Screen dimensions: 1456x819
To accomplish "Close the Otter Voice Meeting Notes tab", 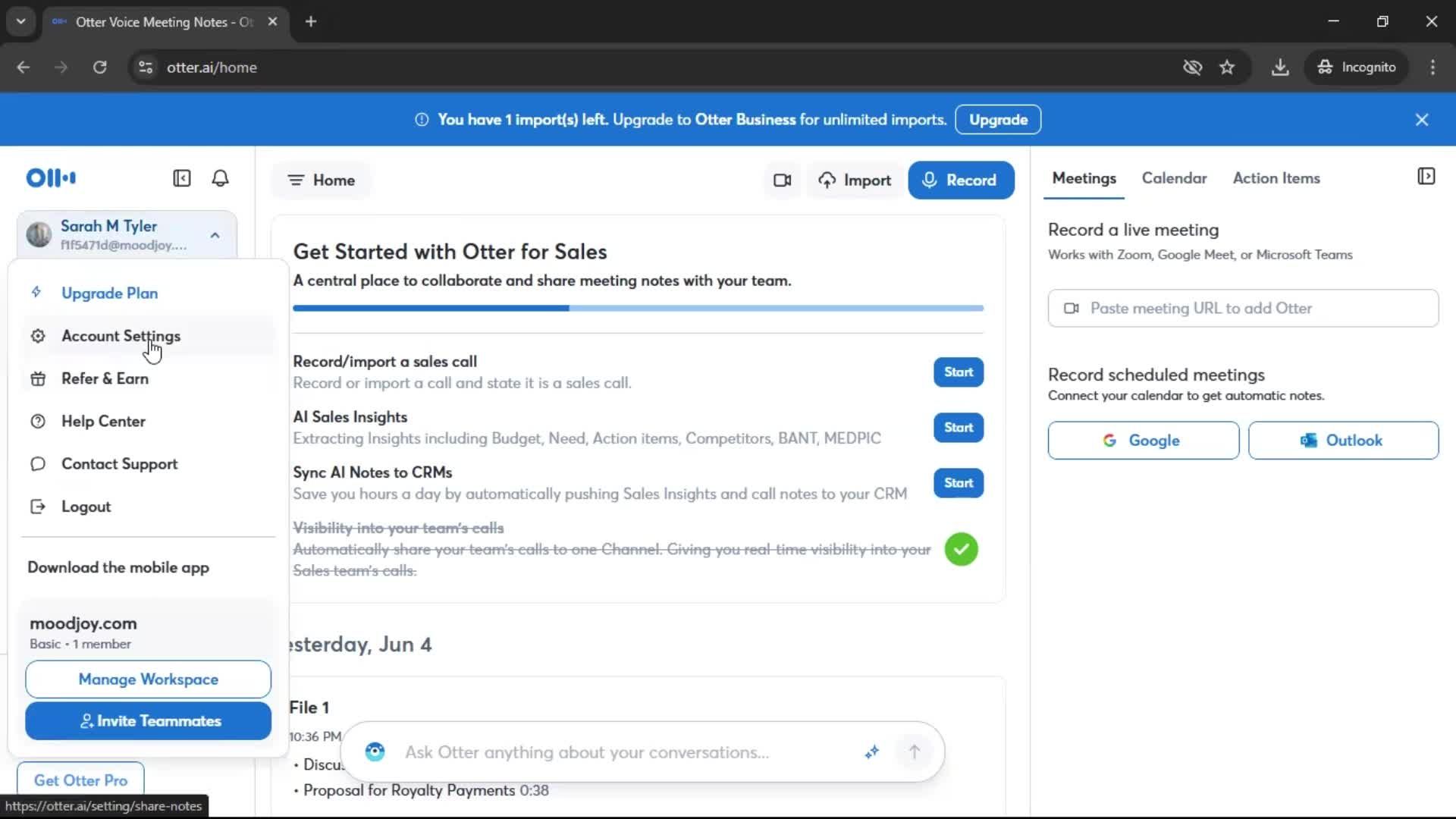I will pyautogui.click(x=272, y=22).
